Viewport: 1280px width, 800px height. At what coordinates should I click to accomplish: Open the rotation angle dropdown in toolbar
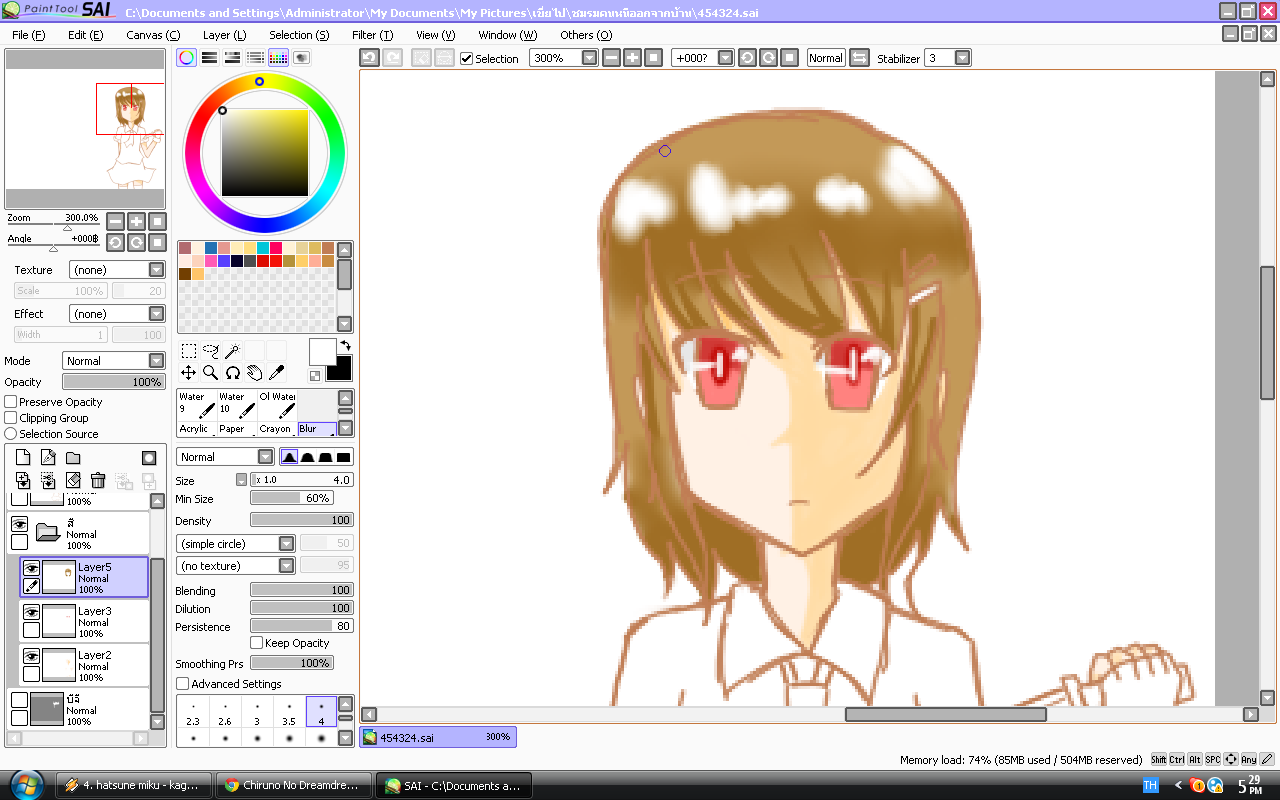click(725, 58)
